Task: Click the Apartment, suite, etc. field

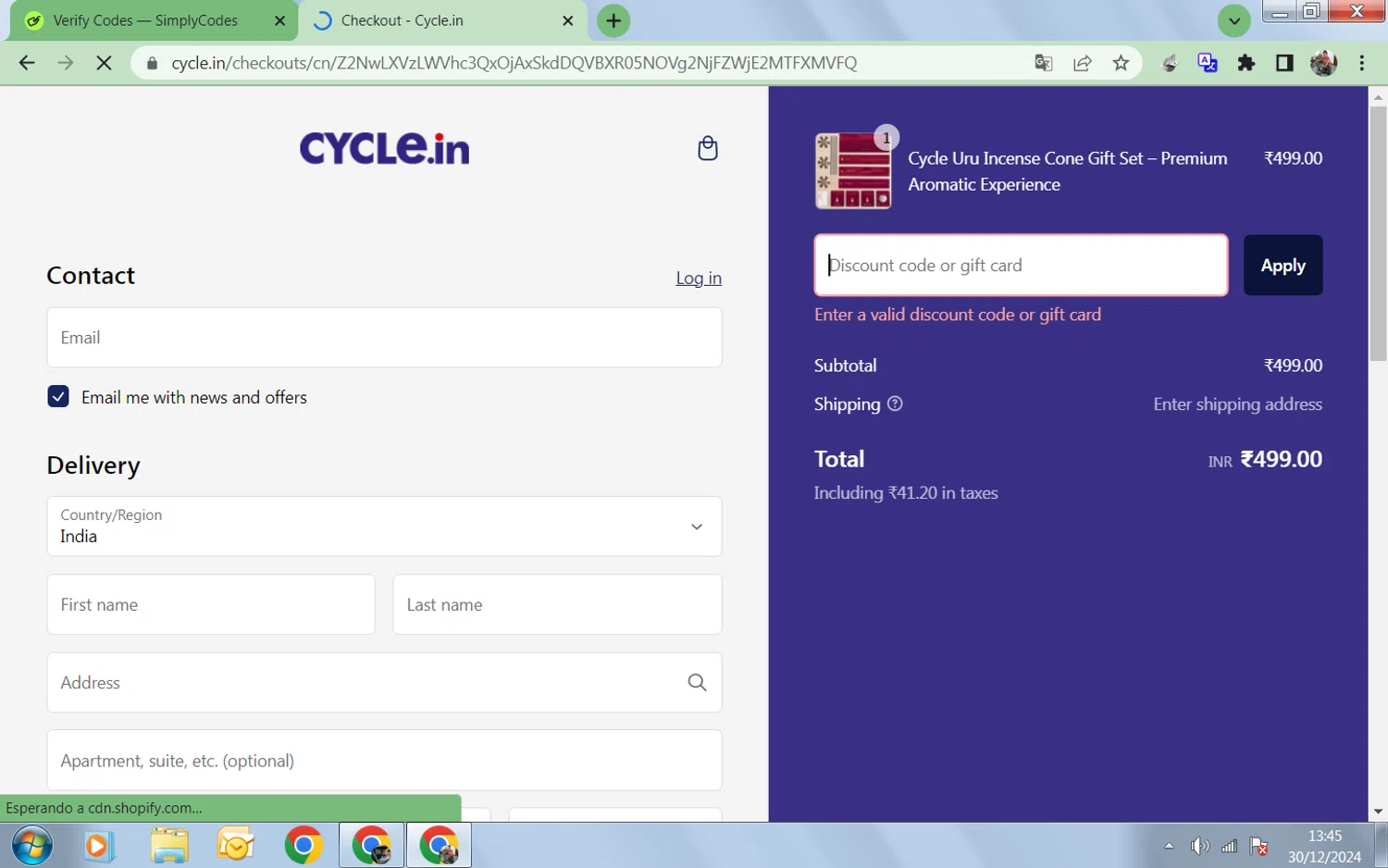Action: point(384,760)
